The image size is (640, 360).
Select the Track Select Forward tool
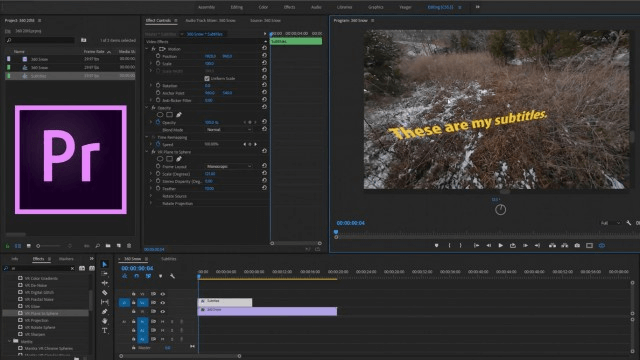104,273
